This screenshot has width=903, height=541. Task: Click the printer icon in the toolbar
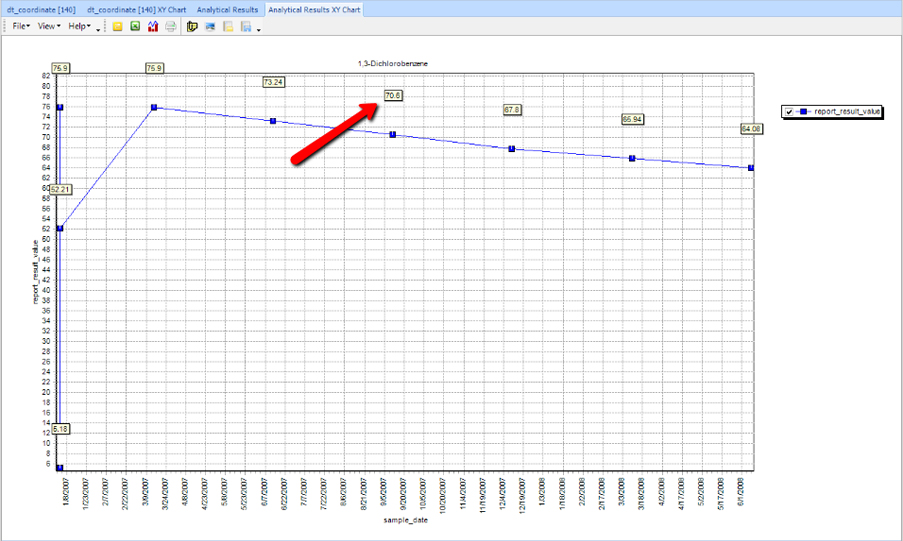pyautogui.click(x=170, y=27)
